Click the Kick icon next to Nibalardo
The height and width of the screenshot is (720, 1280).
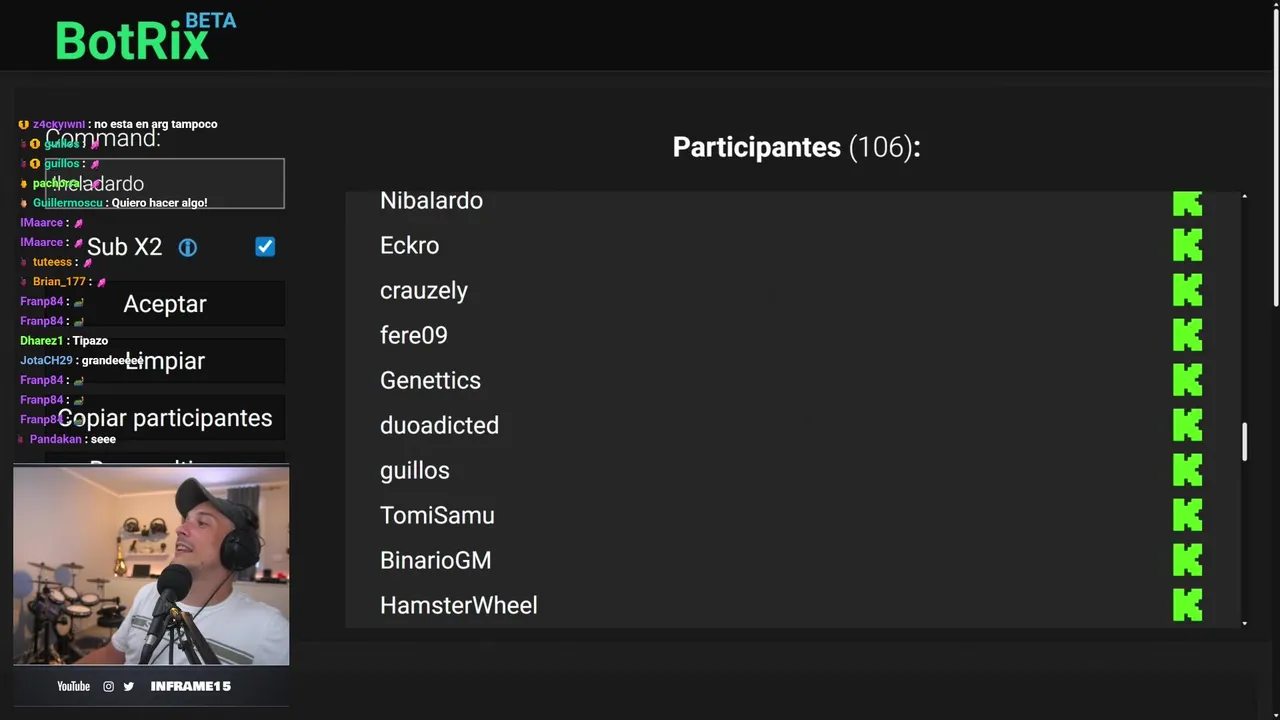(1187, 203)
